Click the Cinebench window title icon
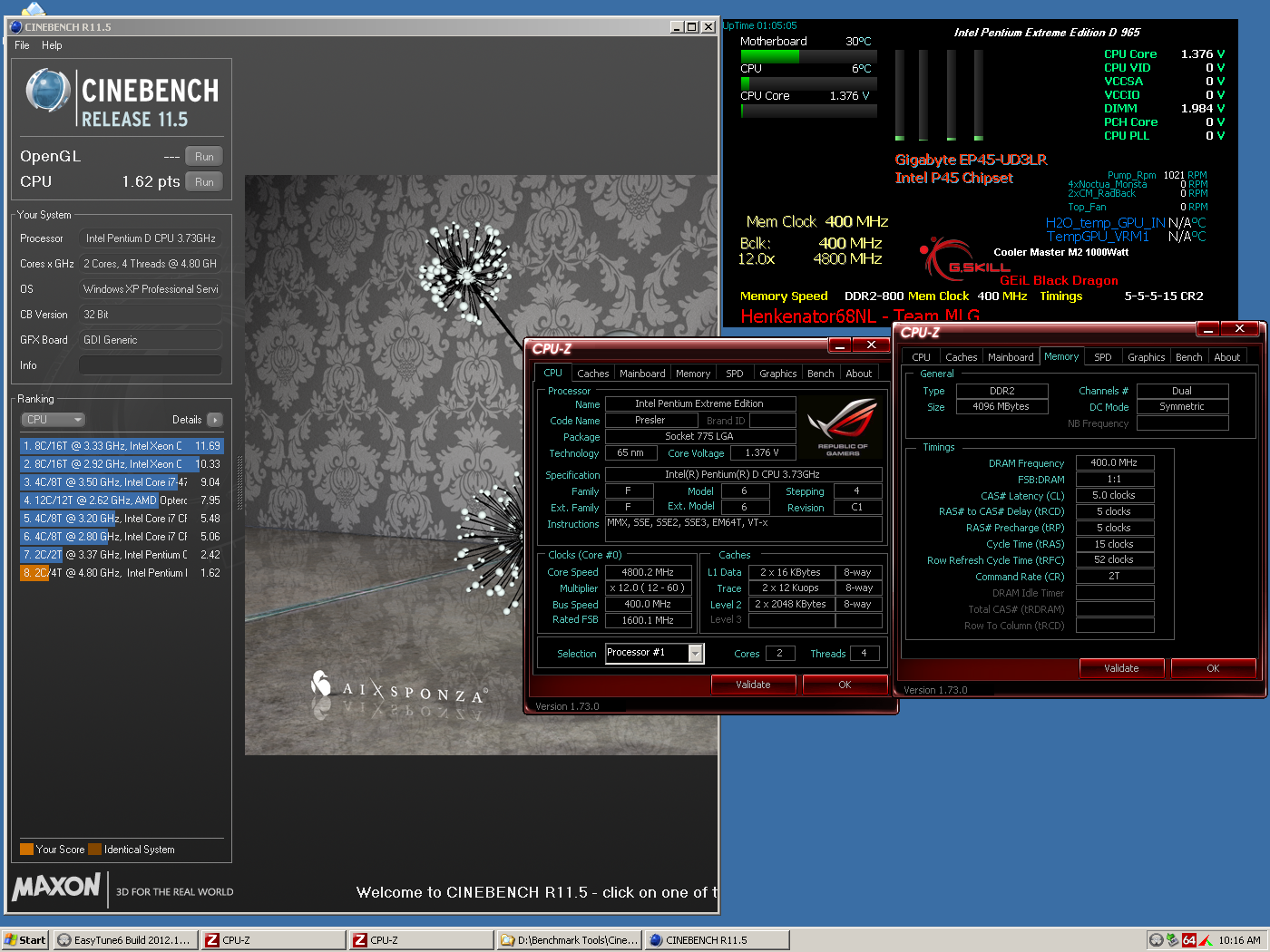The height and width of the screenshot is (952, 1270). pos(15,26)
